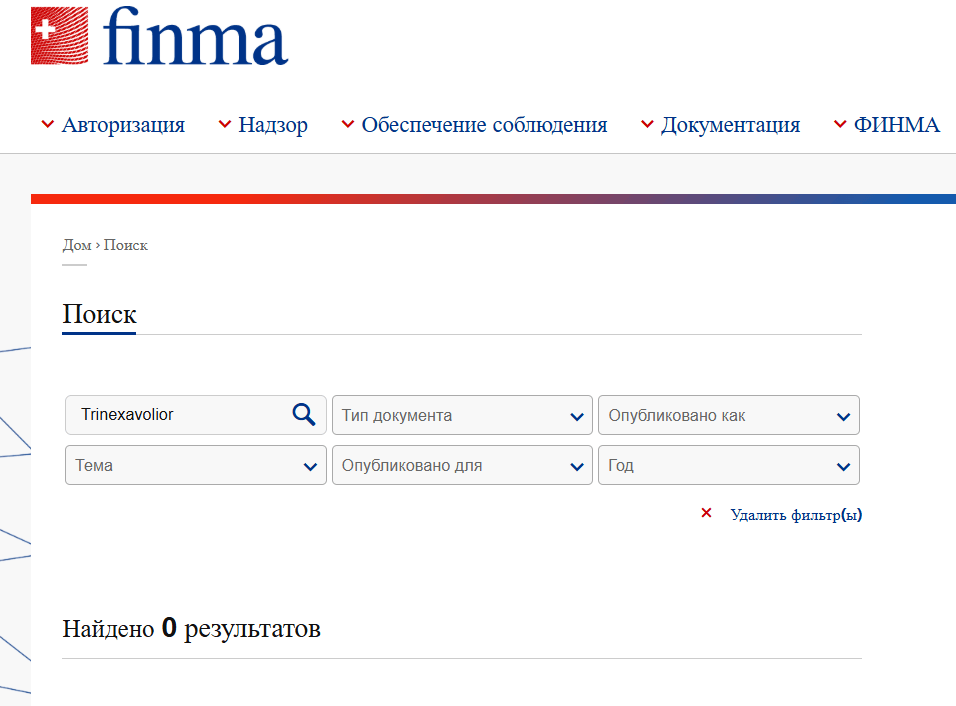Click the FINMA Swiss cross logo
Image resolution: width=956 pixels, height=706 pixels.
pos(58,36)
